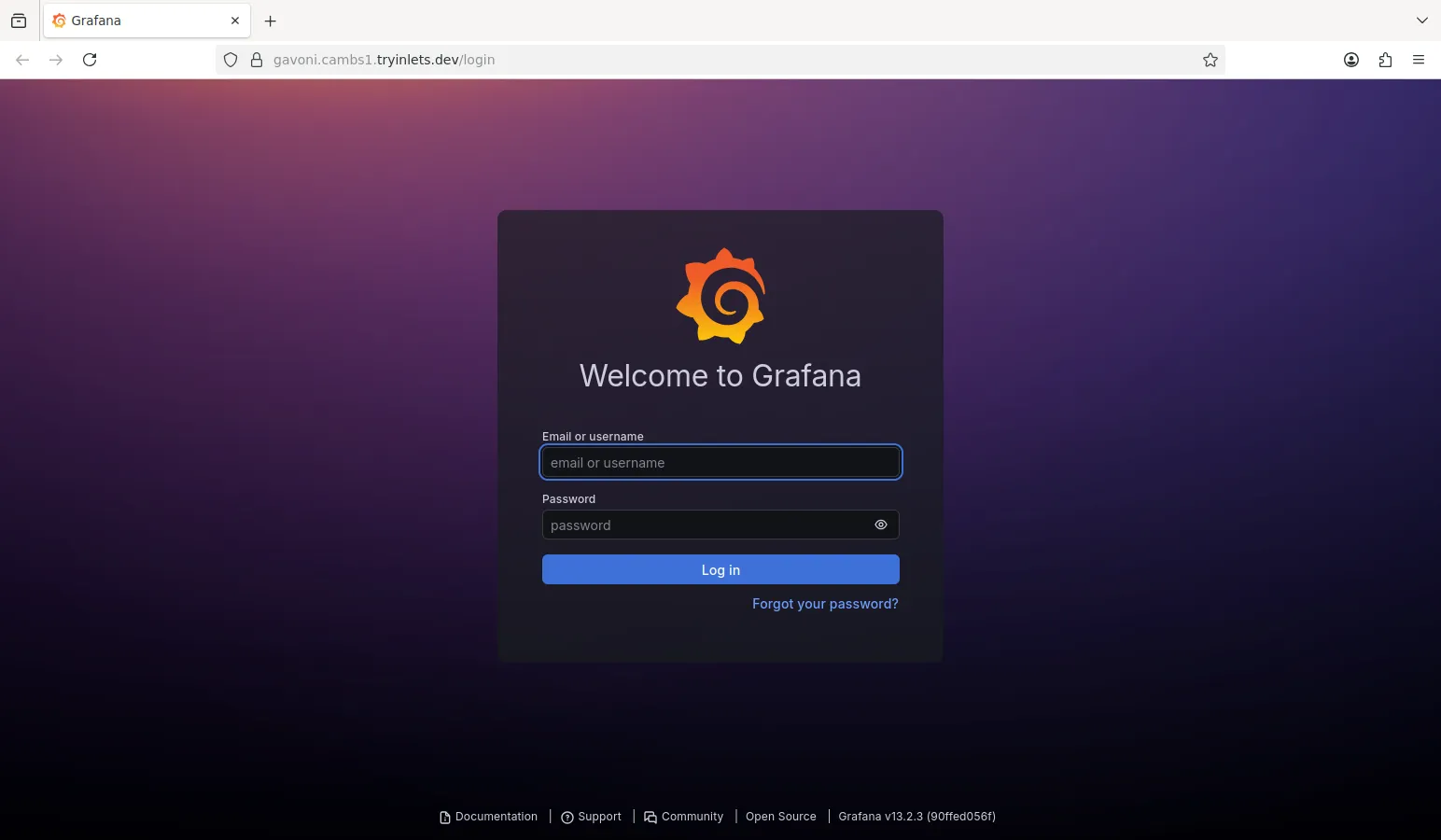Viewport: 1441px width, 840px height.
Task: Click the Log in button
Action: click(x=720, y=569)
